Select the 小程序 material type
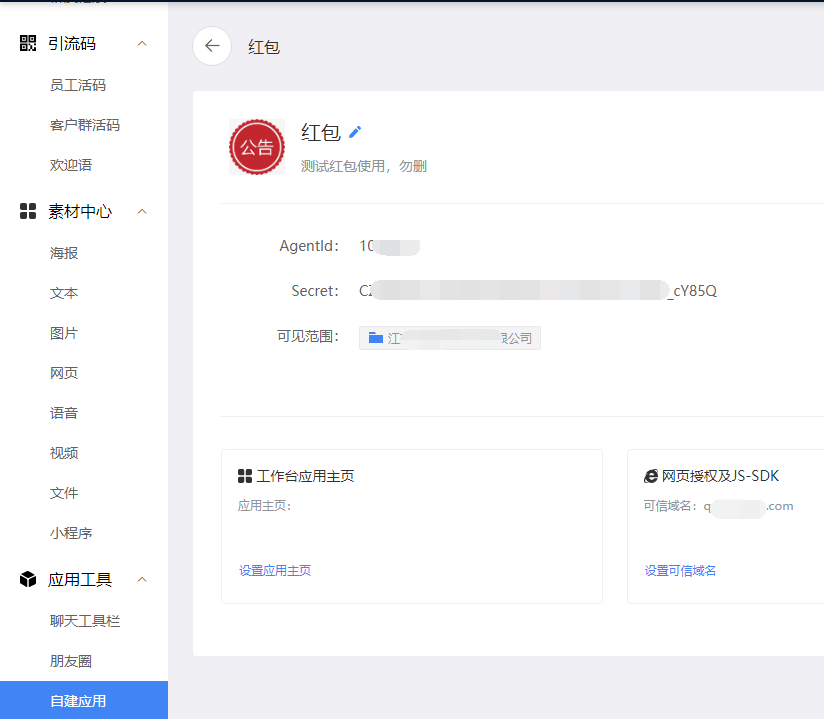This screenshot has height=719, width=824. click(x=71, y=533)
